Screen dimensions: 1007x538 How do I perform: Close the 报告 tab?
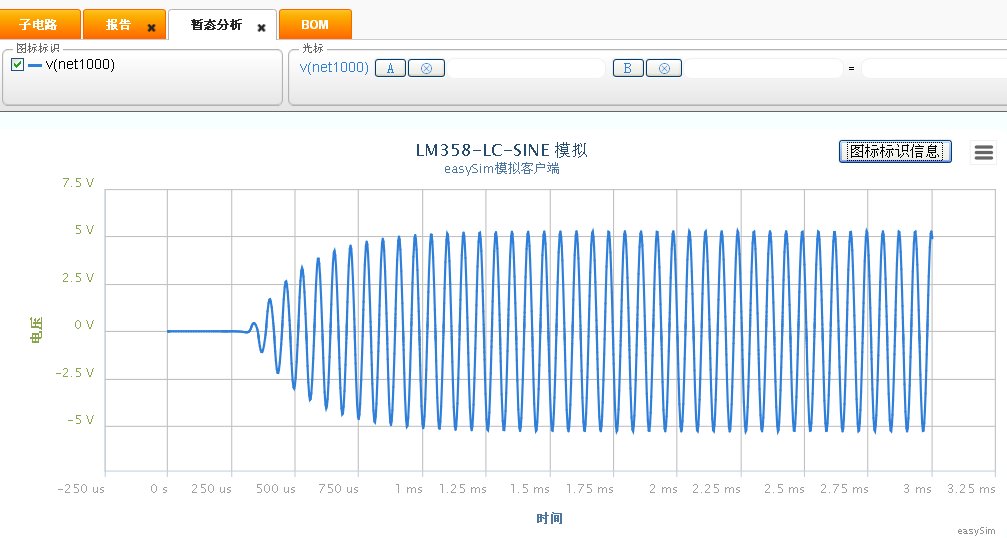tap(152, 28)
